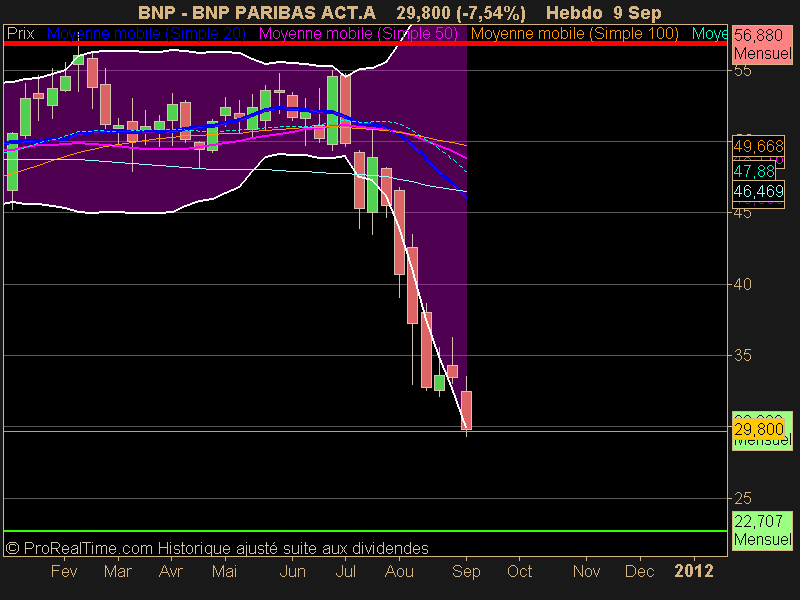Click the 46,469 price label
This screenshot has width=800, height=600.
point(758,191)
